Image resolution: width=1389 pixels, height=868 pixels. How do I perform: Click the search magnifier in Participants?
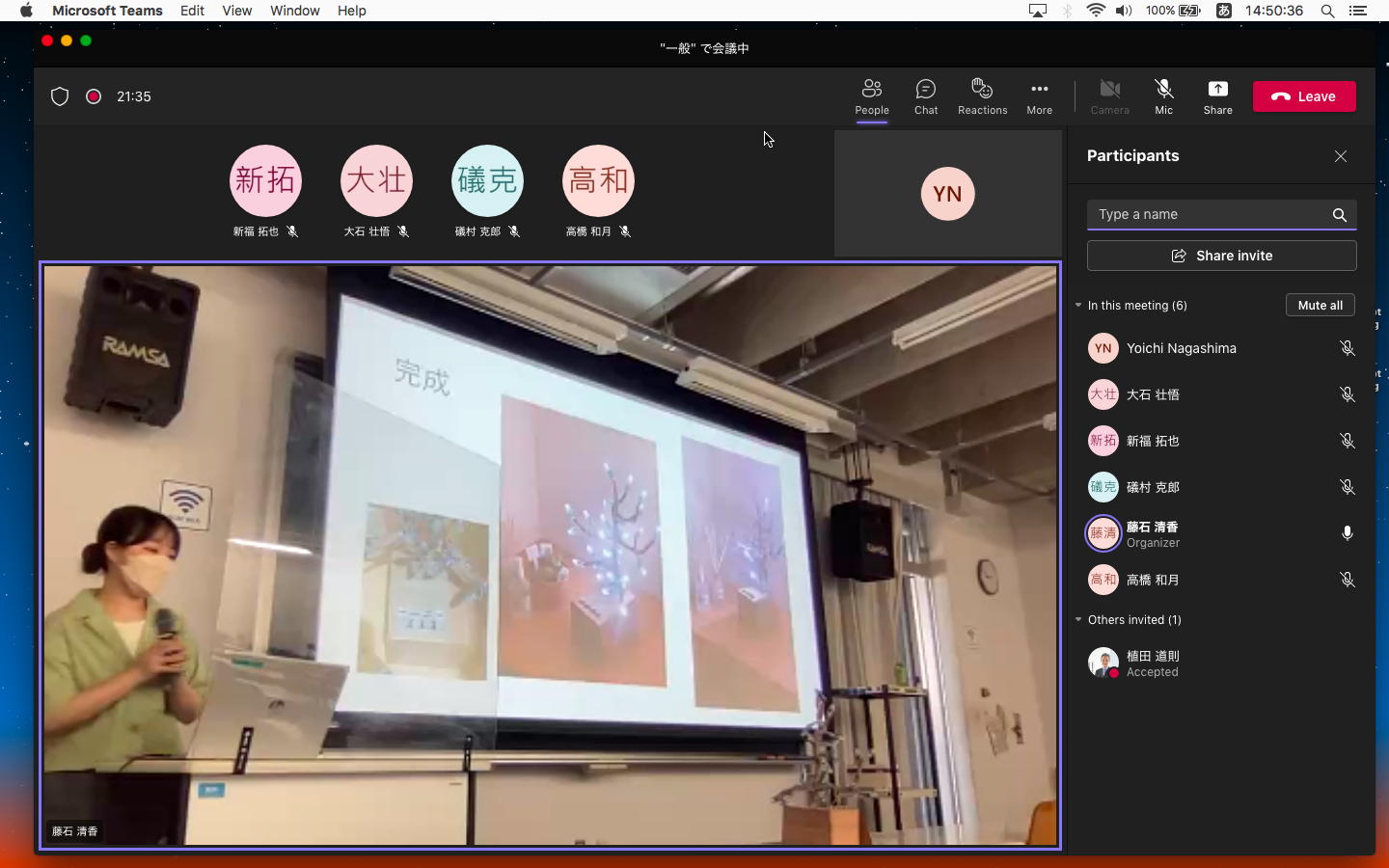[x=1340, y=215]
